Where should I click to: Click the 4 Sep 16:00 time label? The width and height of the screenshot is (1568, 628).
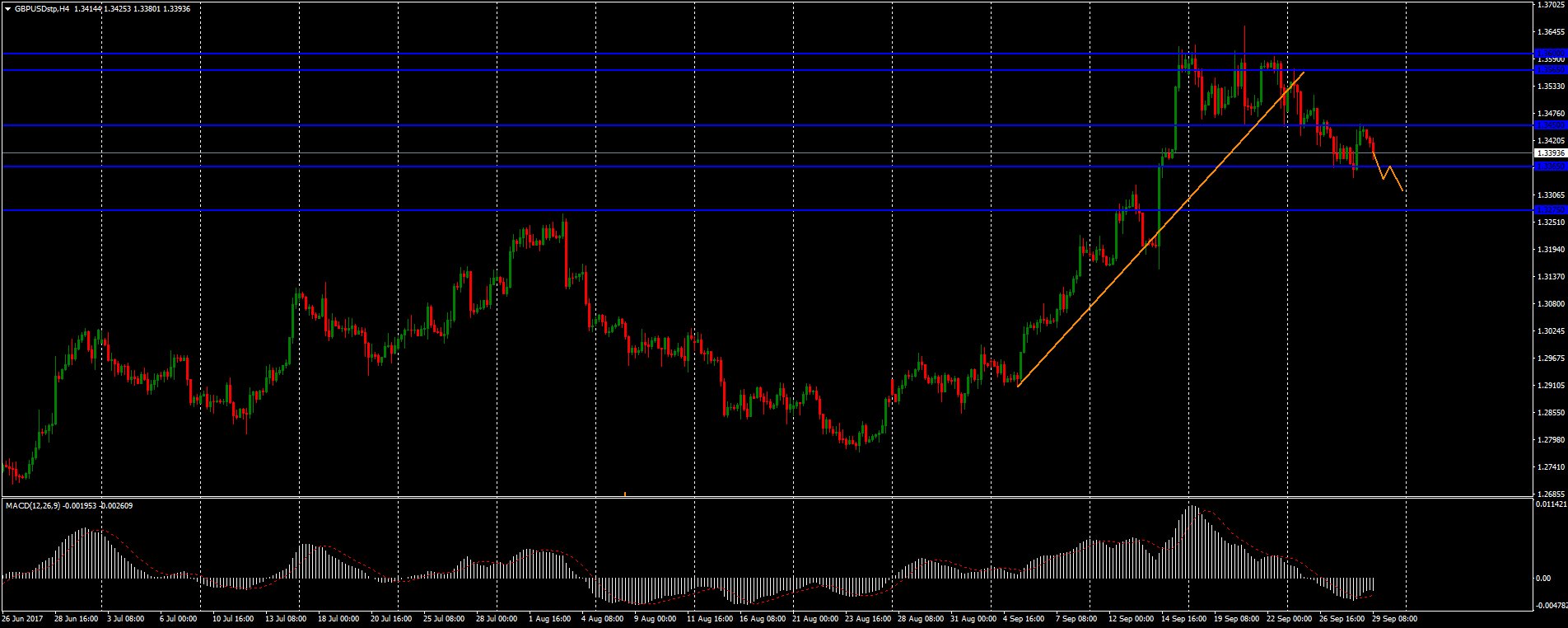pos(1024,618)
